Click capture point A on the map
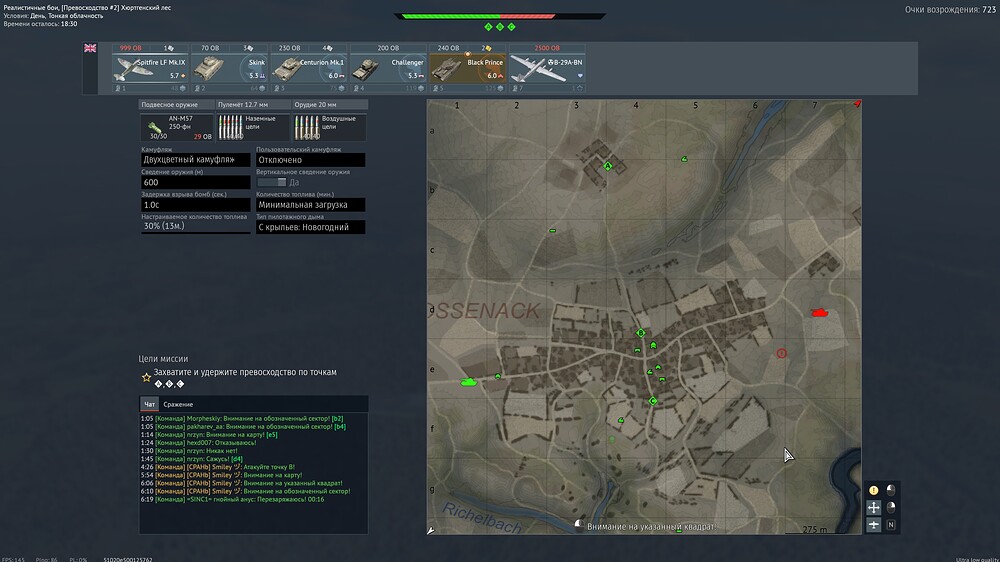 pos(608,166)
